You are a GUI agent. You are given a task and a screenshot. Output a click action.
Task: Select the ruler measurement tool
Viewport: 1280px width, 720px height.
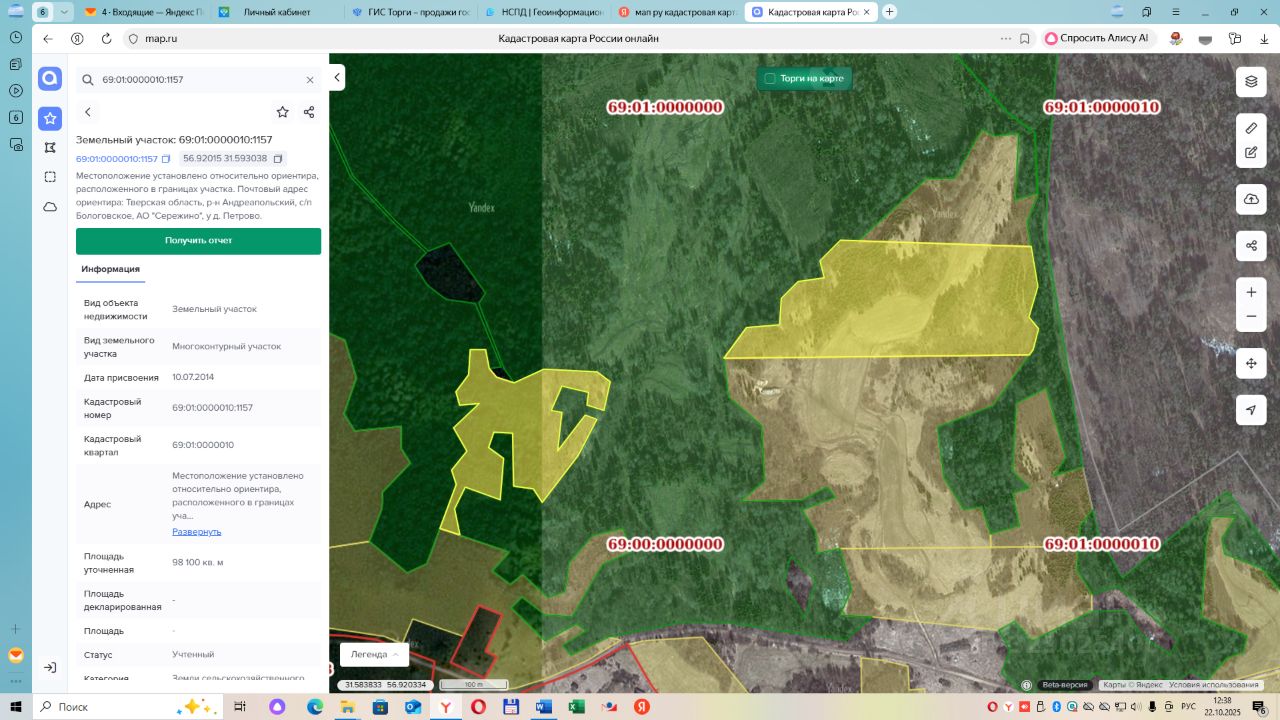coord(1251,128)
